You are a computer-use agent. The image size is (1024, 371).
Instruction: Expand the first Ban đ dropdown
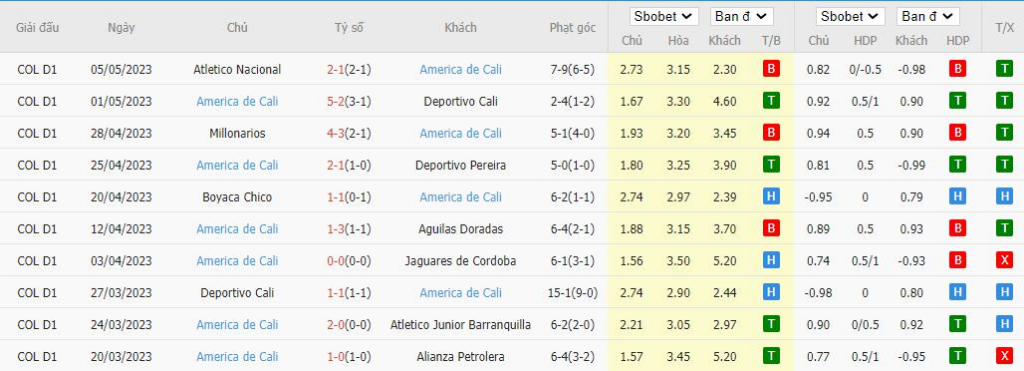coord(742,16)
